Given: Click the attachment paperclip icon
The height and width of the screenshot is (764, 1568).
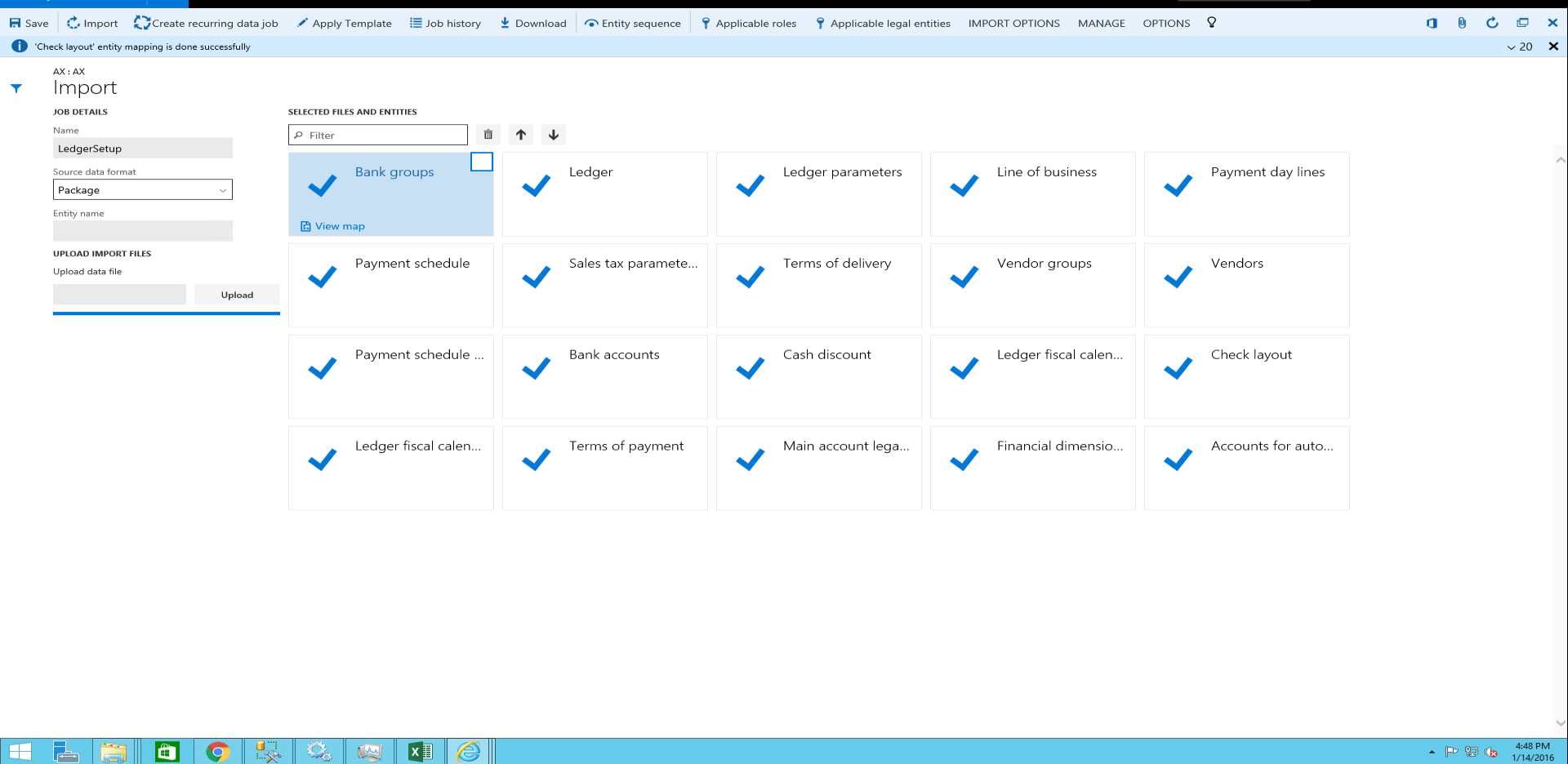Looking at the screenshot, I should coord(1462,23).
